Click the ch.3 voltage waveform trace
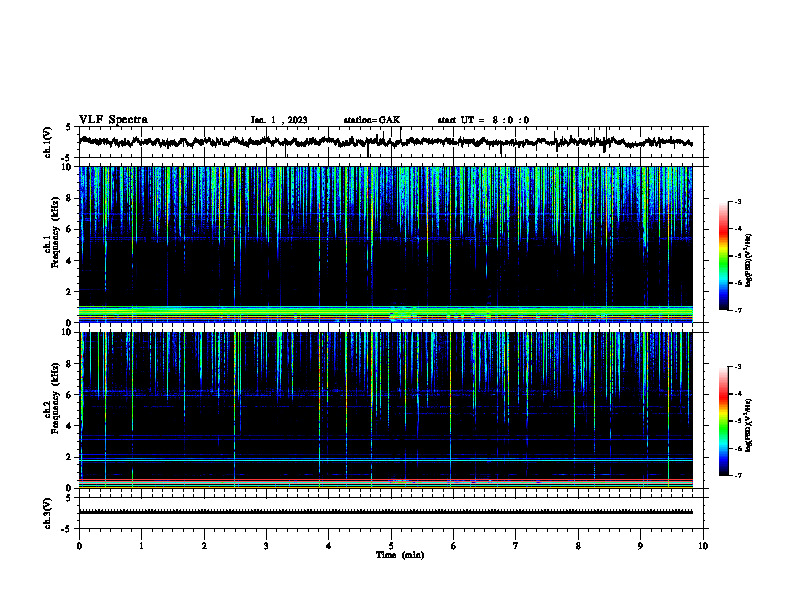 385,512
